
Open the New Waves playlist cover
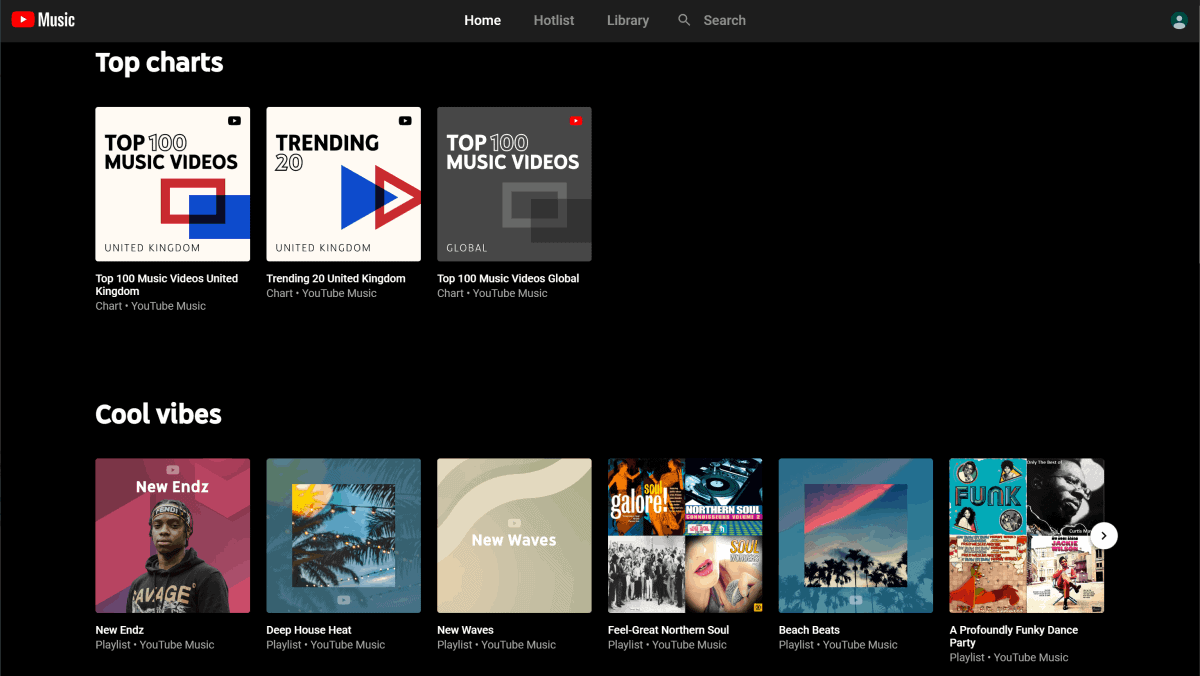coord(514,535)
